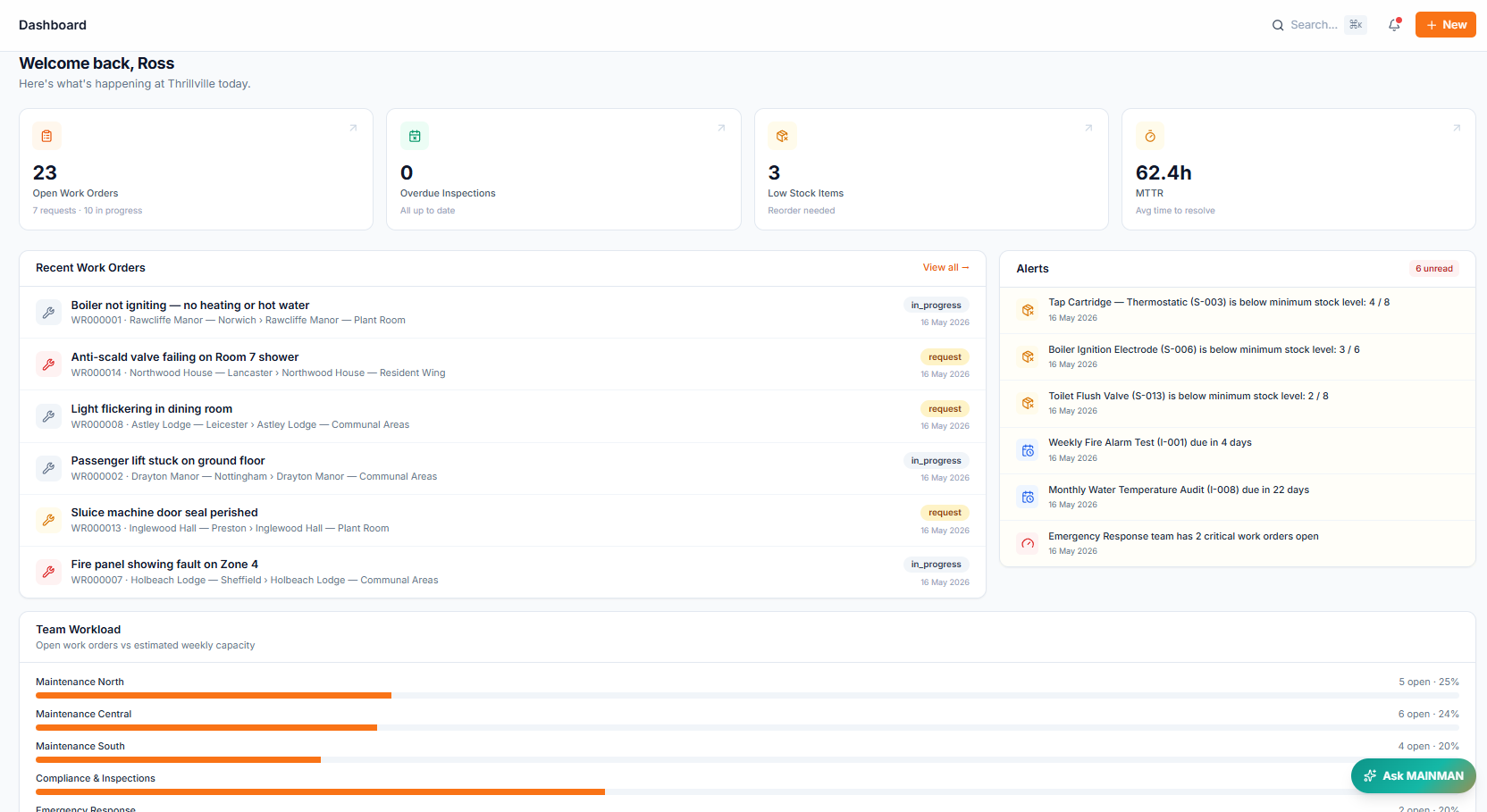
Task: Click calendar icon for Weekly Fire Alarm Test
Action: pos(1028,450)
